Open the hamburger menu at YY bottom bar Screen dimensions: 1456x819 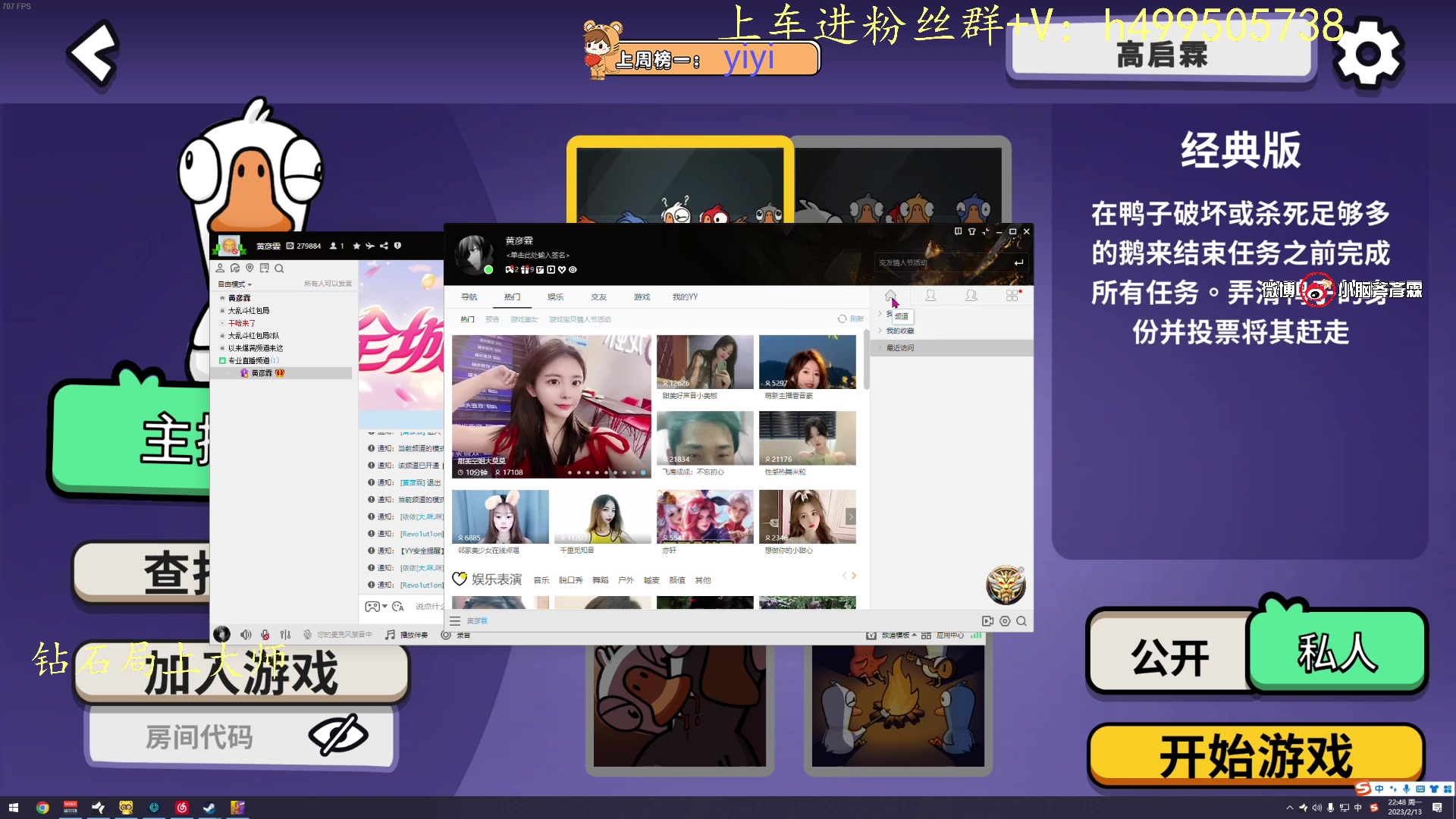[455, 621]
